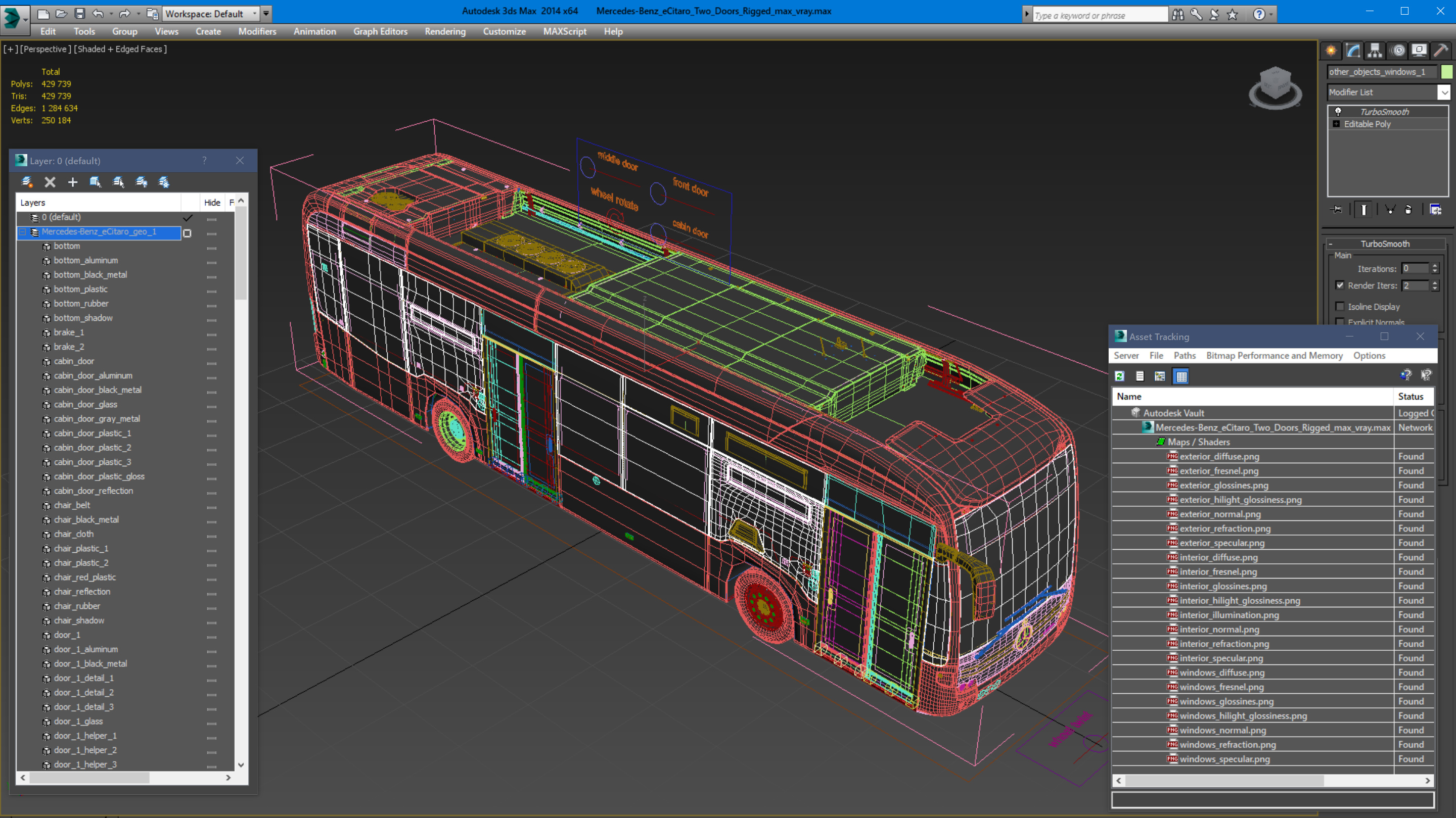Open the Help question mark dropdown arrow
The height and width of the screenshot is (818, 1456).
[1271, 15]
